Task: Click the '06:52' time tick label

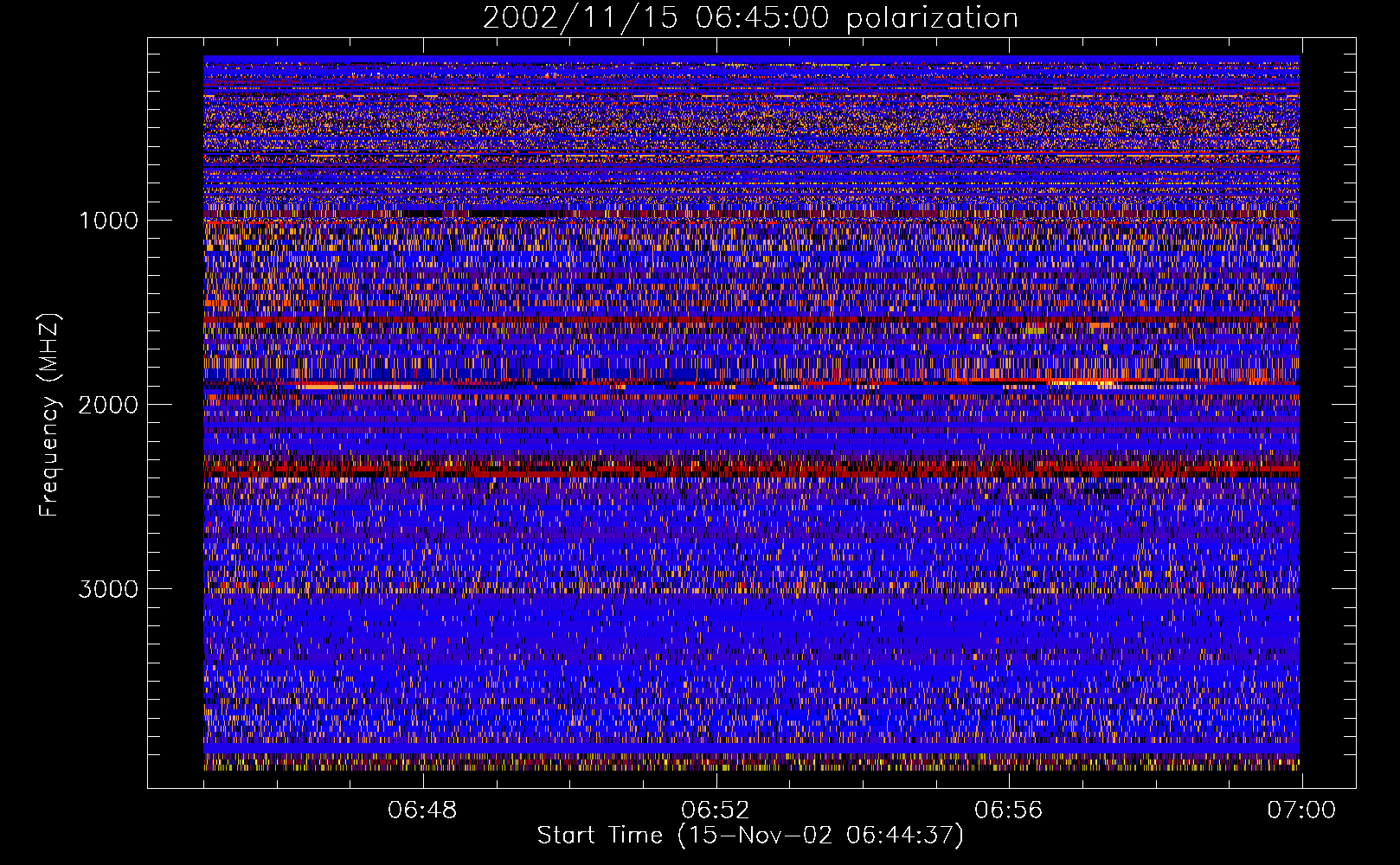Action: [x=716, y=811]
